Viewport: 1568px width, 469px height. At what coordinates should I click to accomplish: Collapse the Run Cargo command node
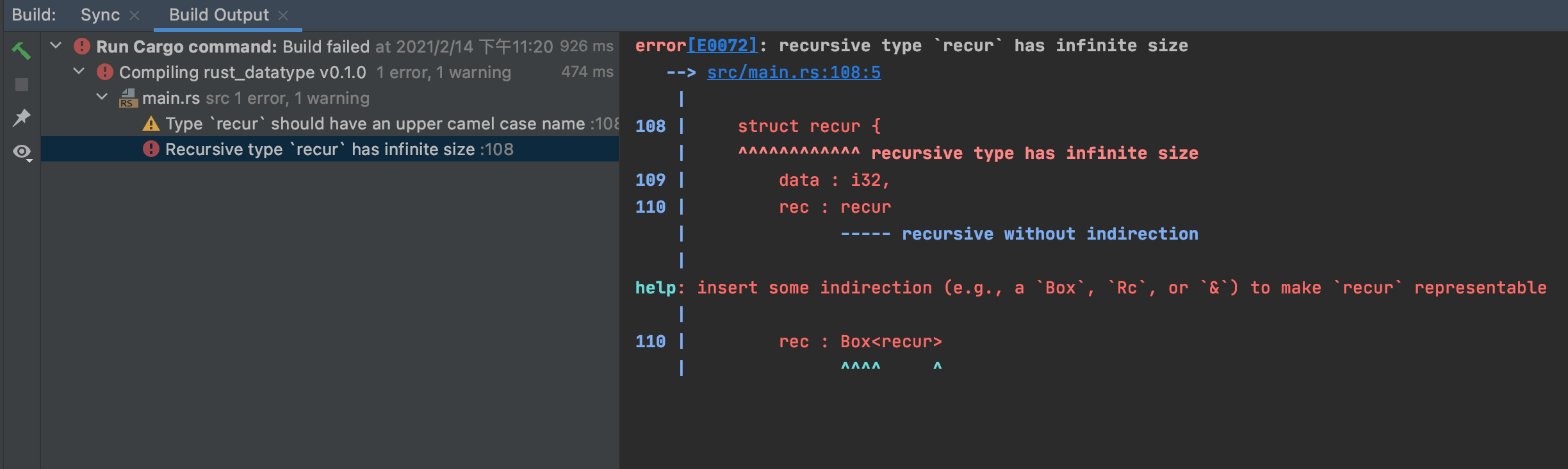pyautogui.click(x=56, y=45)
